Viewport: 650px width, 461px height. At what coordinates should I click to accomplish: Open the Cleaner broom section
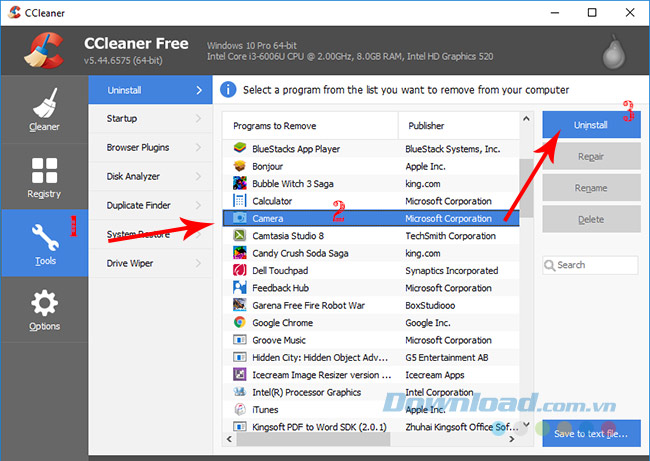tap(44, 109)
